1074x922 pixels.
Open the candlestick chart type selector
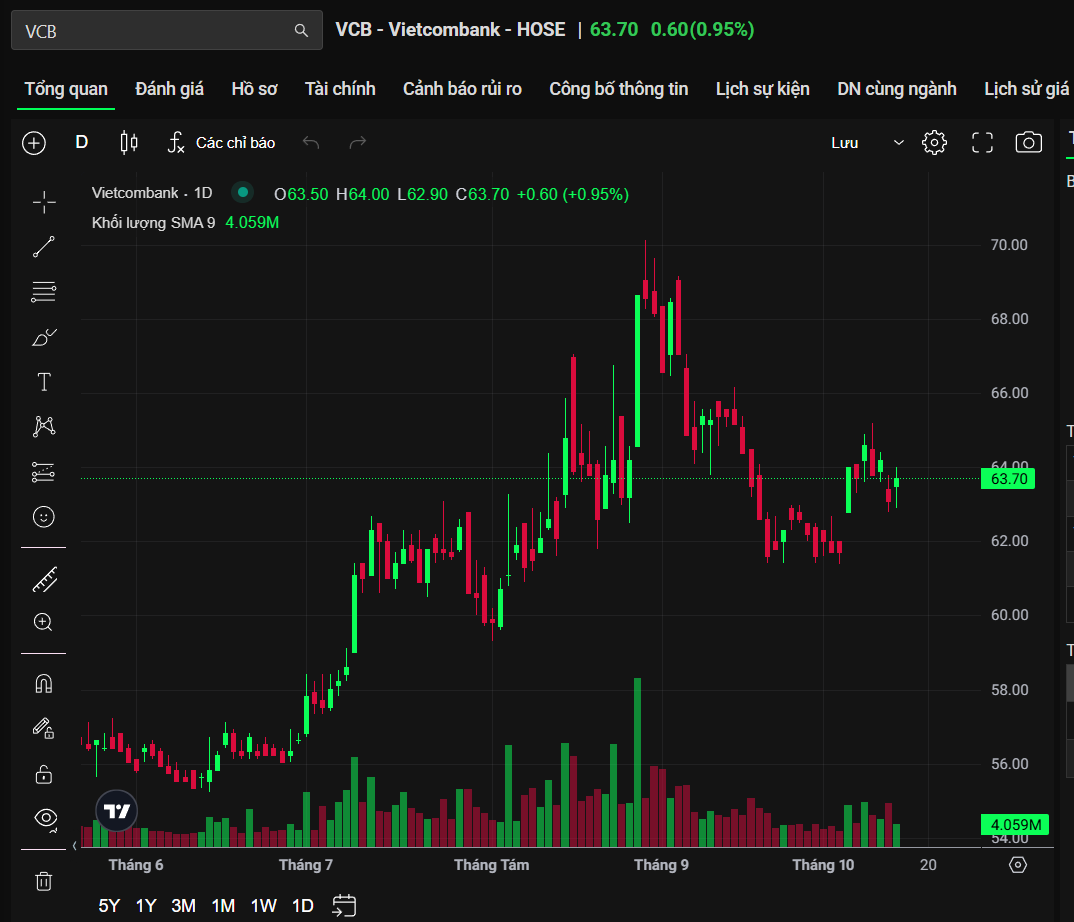point(128,143)
